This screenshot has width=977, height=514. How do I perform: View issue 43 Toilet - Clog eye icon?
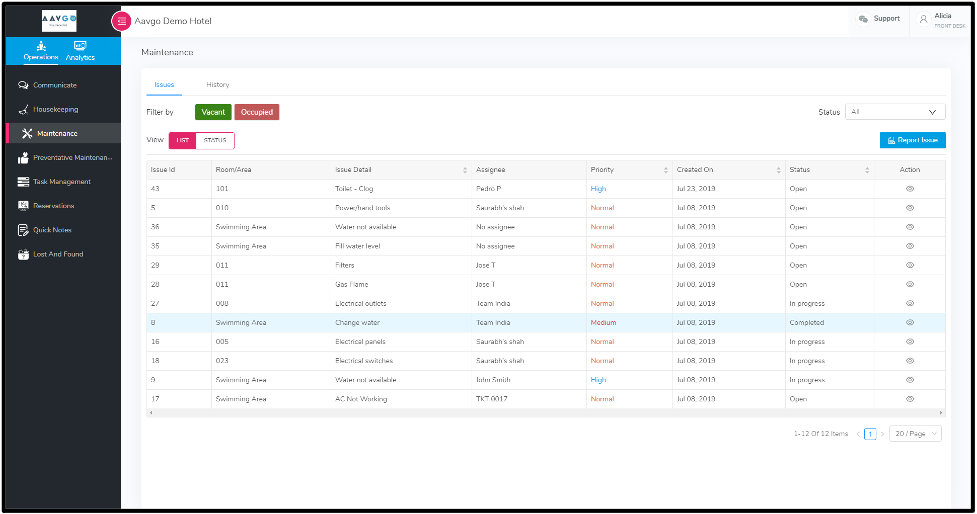point(910,189)
